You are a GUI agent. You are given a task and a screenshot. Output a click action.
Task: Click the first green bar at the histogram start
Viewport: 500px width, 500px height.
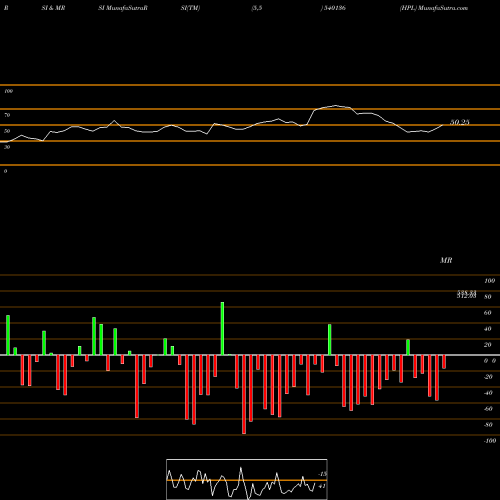8,335
